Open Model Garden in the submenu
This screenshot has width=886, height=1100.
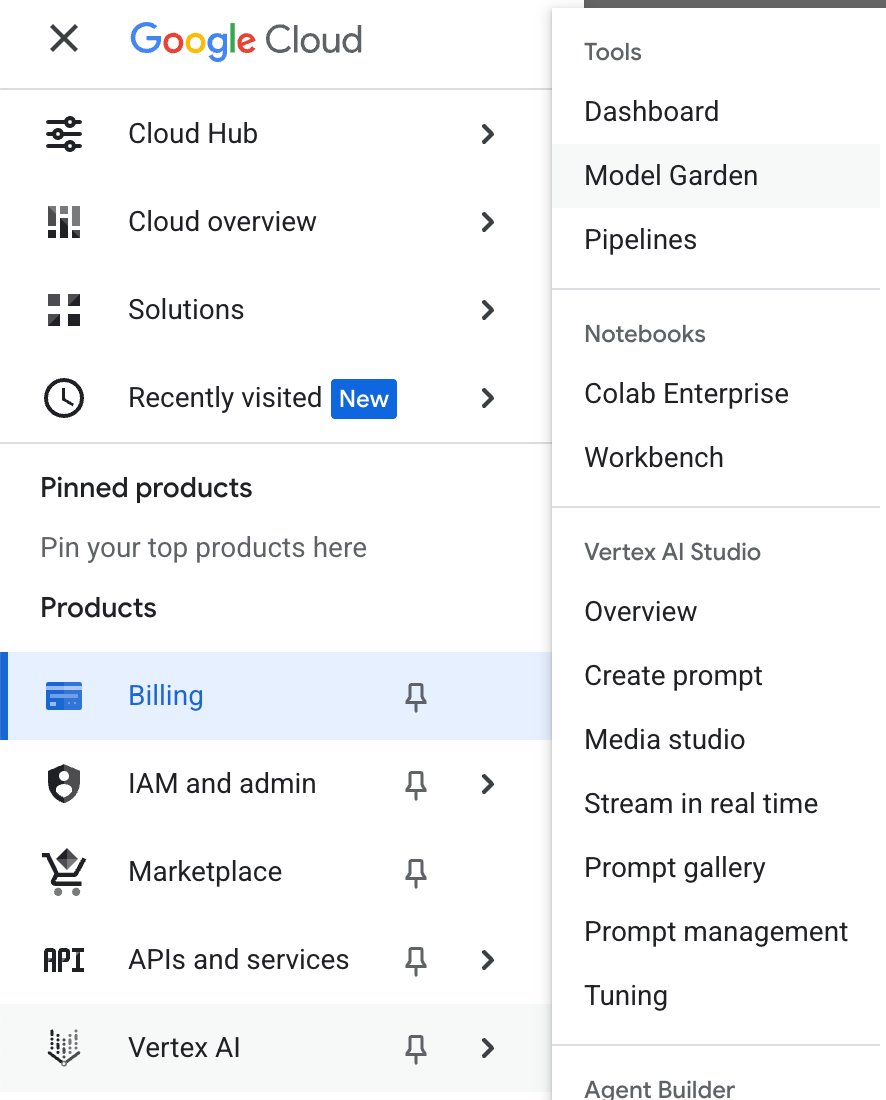pos(716,175)
